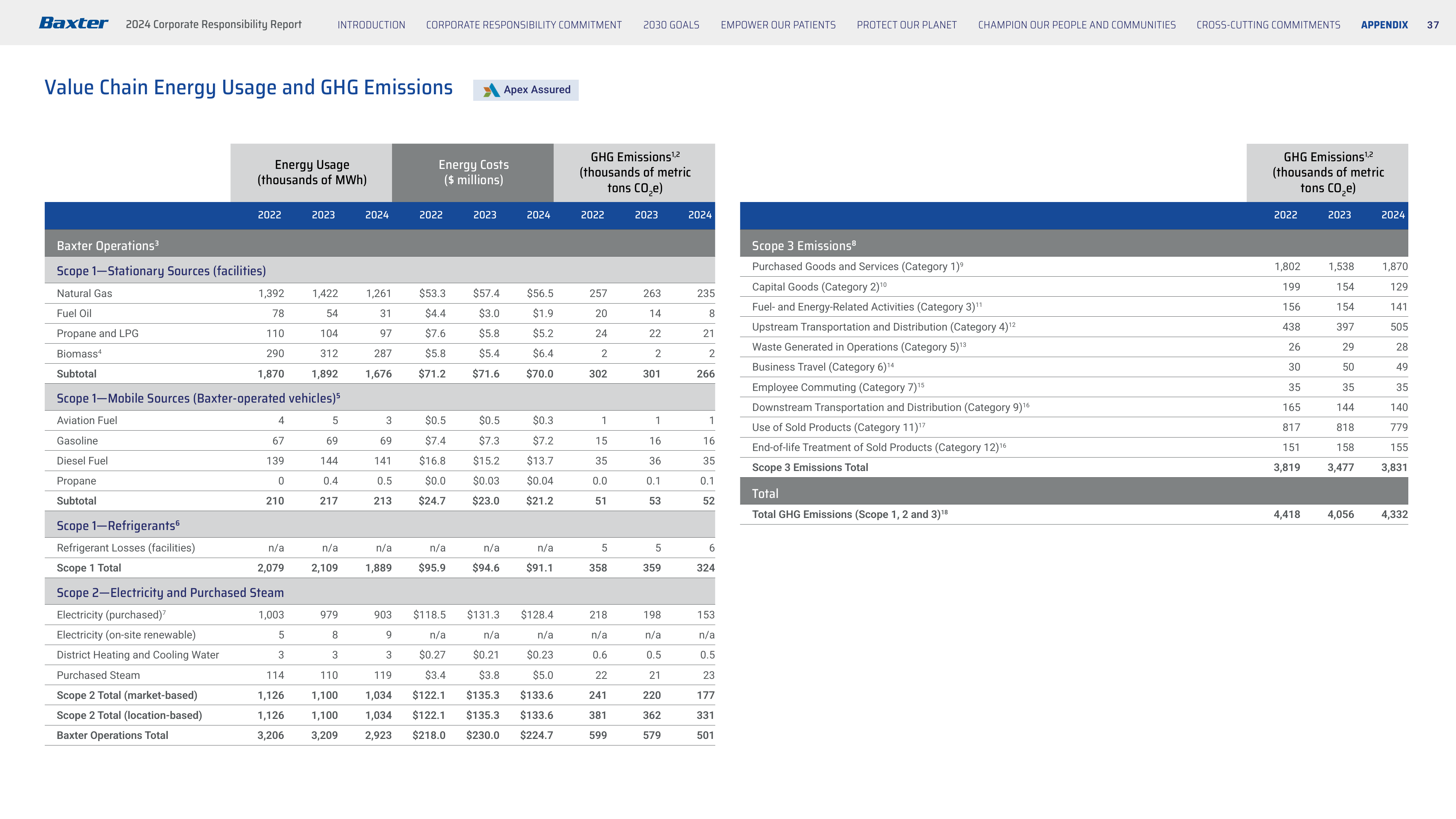This screenshot has width=1456, height=819.
Task: Click Refrigerant Losses (facilities) label
Action: click(126, 548)
